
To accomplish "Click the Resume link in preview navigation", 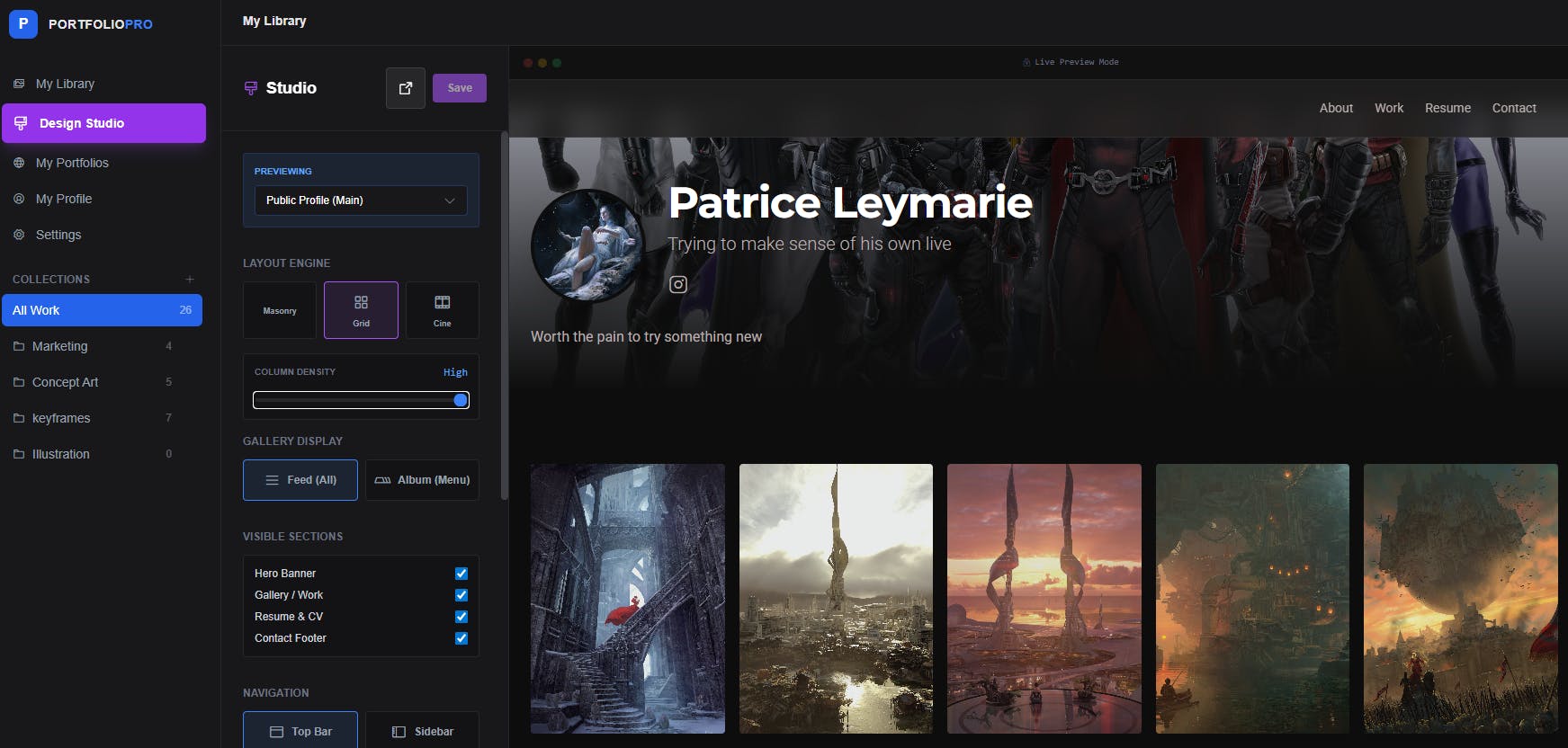I will pos(1447,108).
